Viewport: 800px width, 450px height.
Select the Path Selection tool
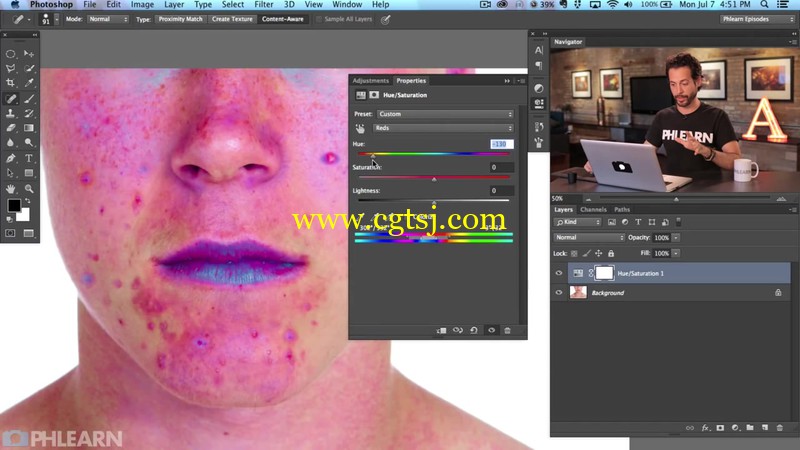coord(10,173)
